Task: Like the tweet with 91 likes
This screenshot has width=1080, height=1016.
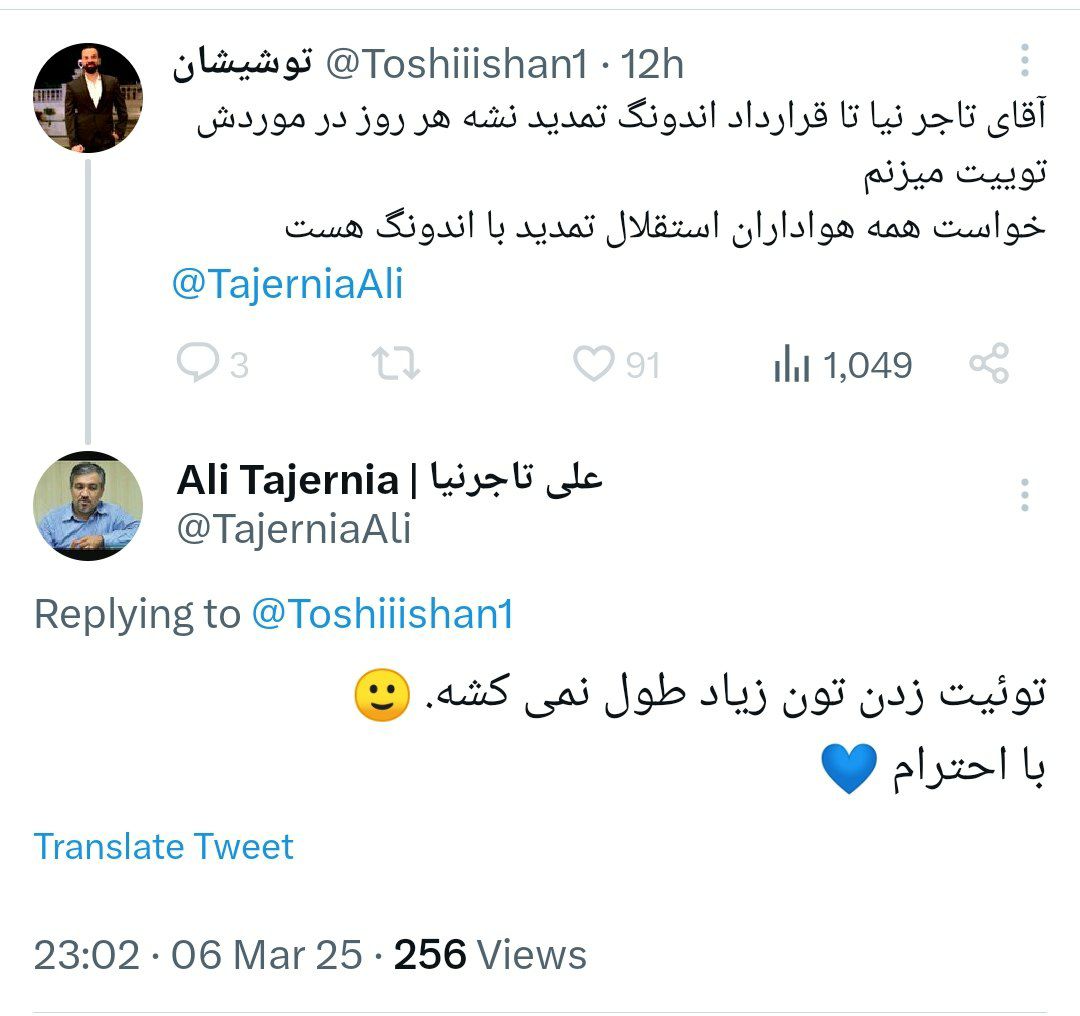Action: (x=593, y=364)
